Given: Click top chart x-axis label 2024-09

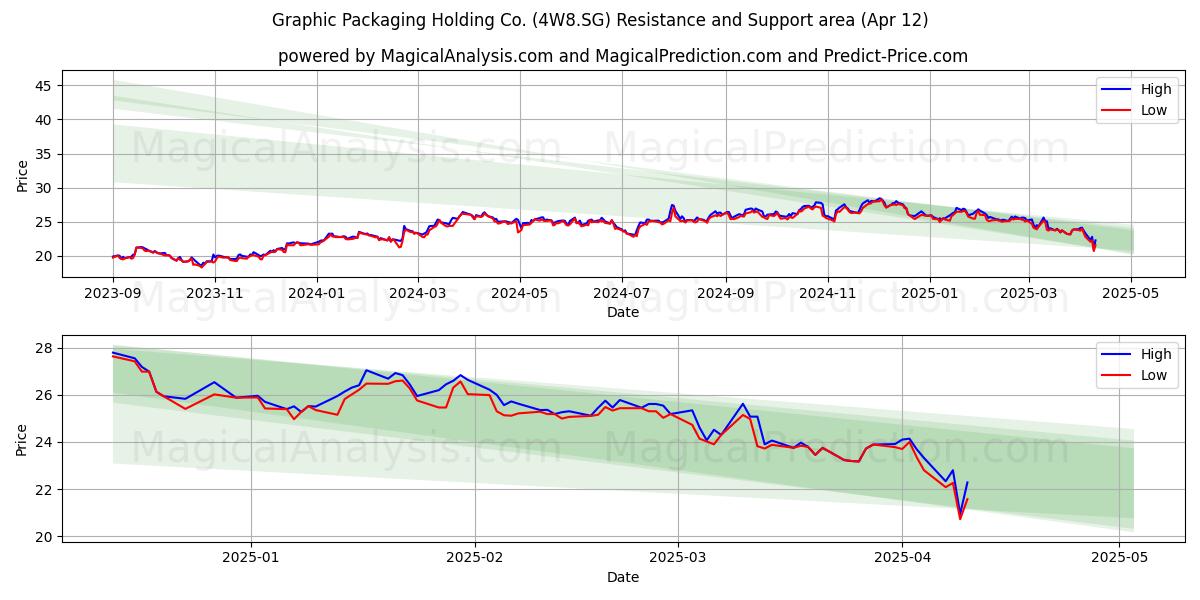Looking at the screenshot, I should coord(725,293).
